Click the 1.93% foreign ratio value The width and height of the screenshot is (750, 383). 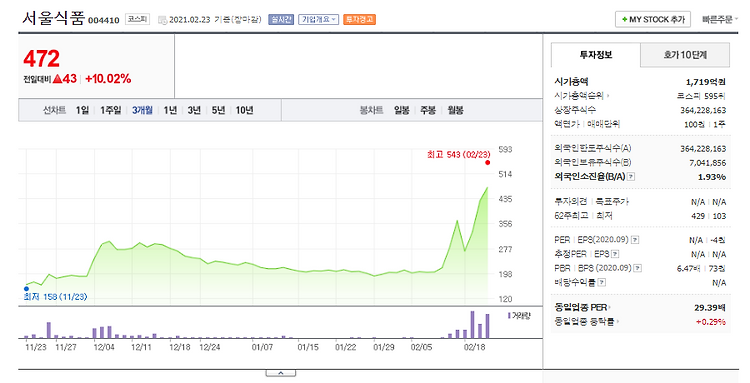(x=712, y=177)
